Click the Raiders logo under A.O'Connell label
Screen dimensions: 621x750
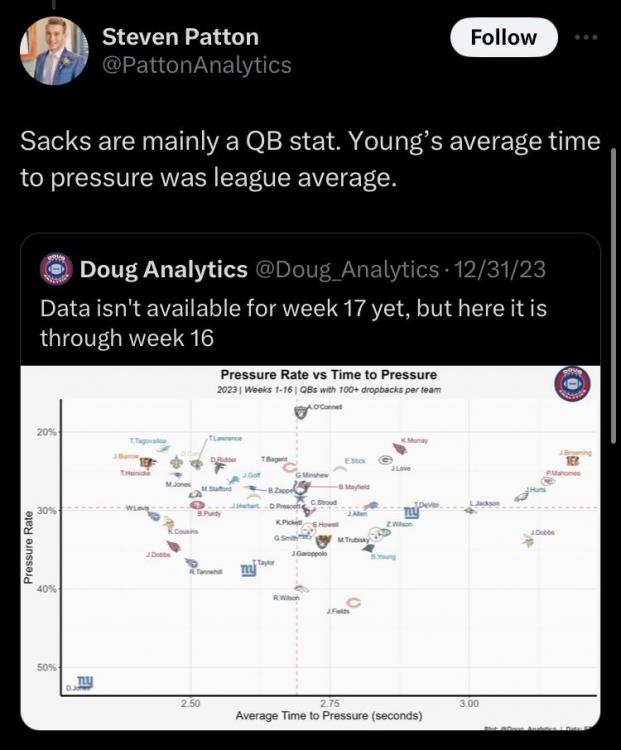click(x=301, y=411)
